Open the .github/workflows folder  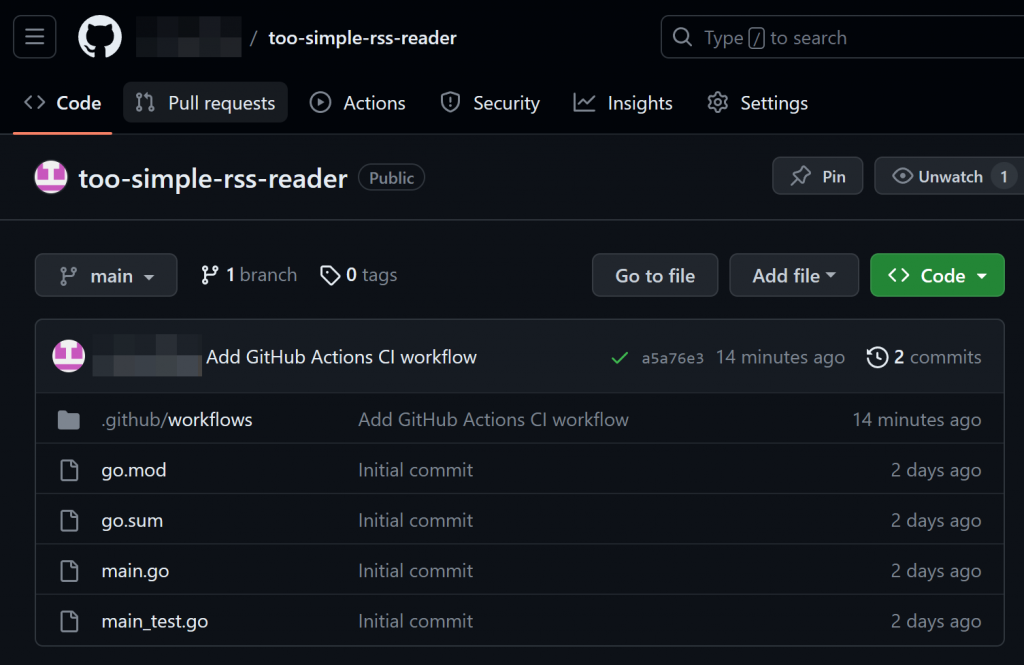coord(177,419)
